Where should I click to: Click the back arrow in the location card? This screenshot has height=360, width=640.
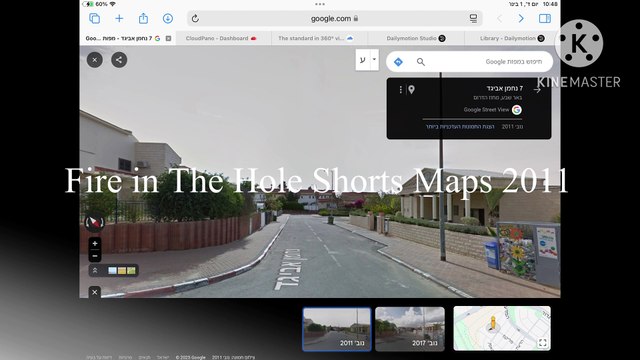pyautogui.click(x=537, y=90)
